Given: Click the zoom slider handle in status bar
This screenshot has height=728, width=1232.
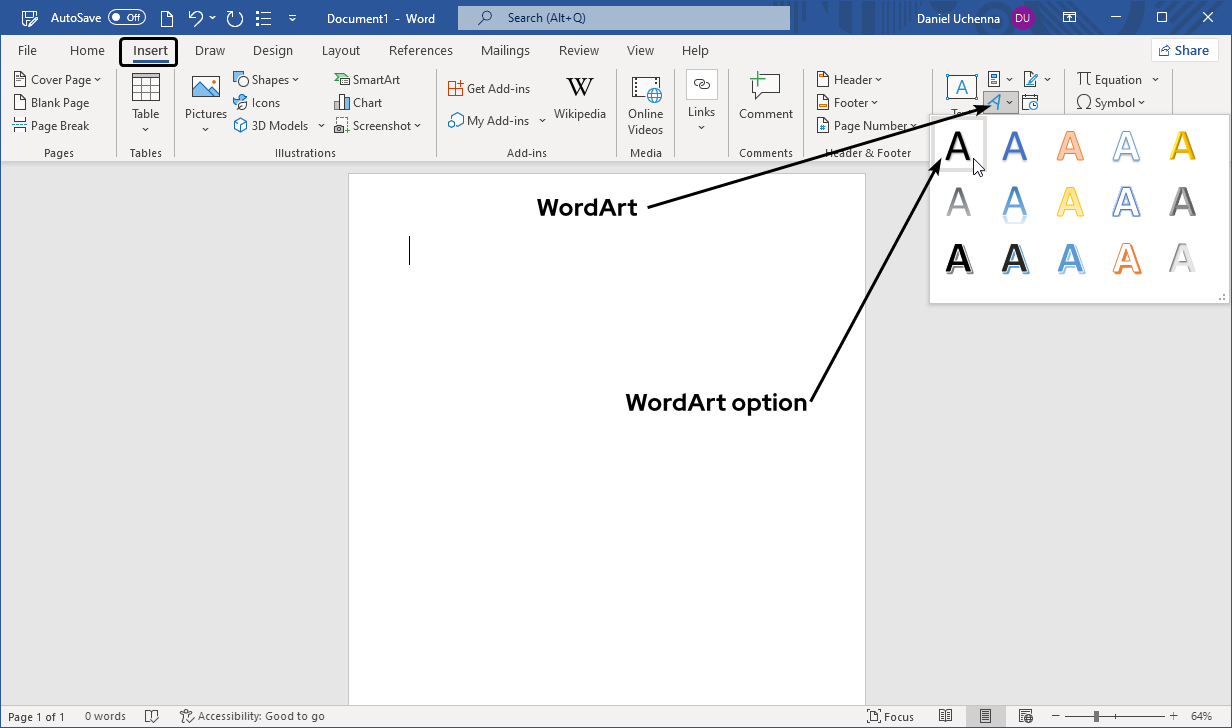Looking at the screenshot, I should (x=1097, y=716).
